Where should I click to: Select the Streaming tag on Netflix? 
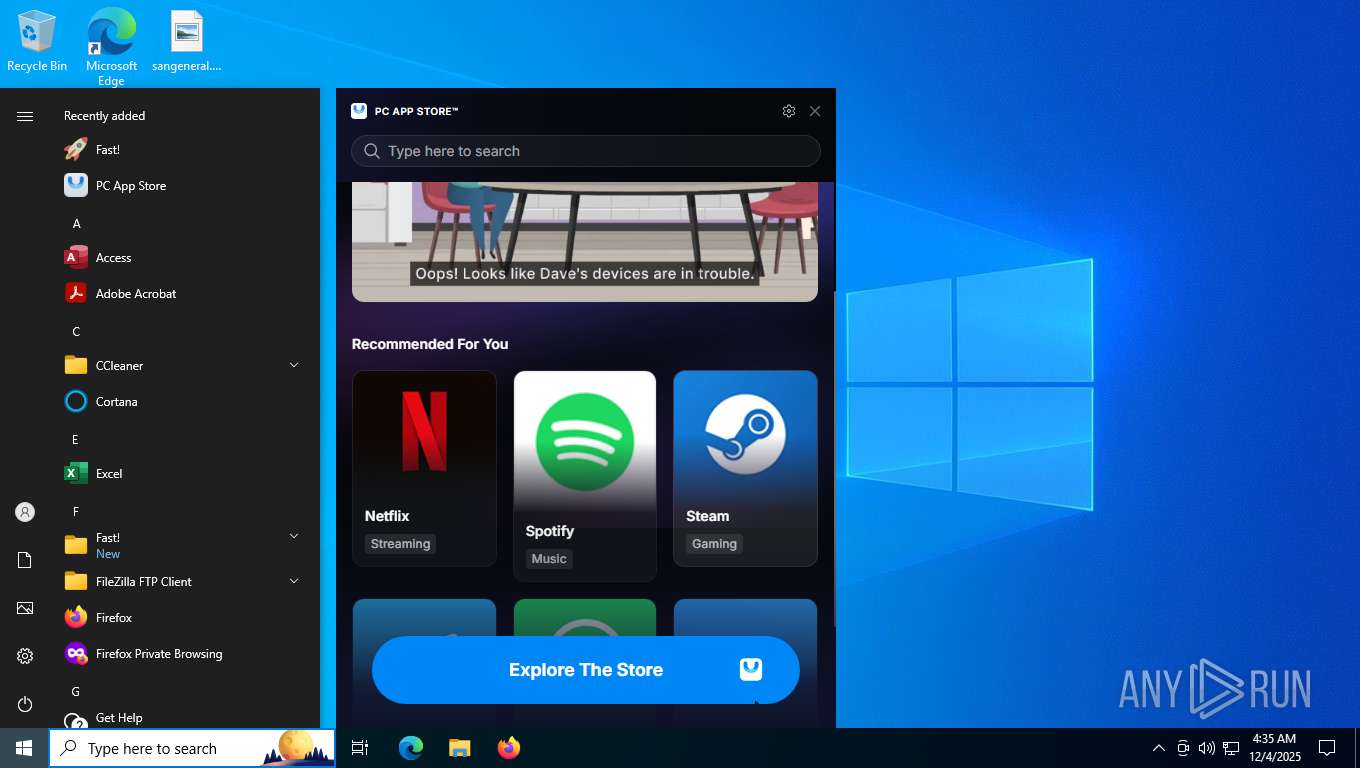[400, 544]
